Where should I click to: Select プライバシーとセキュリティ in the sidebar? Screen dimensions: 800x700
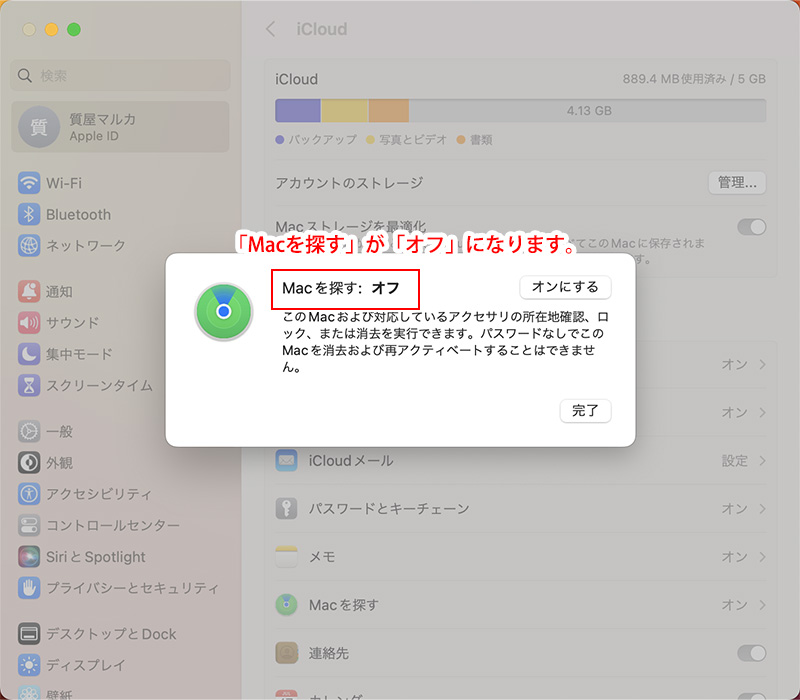[131, 588]
